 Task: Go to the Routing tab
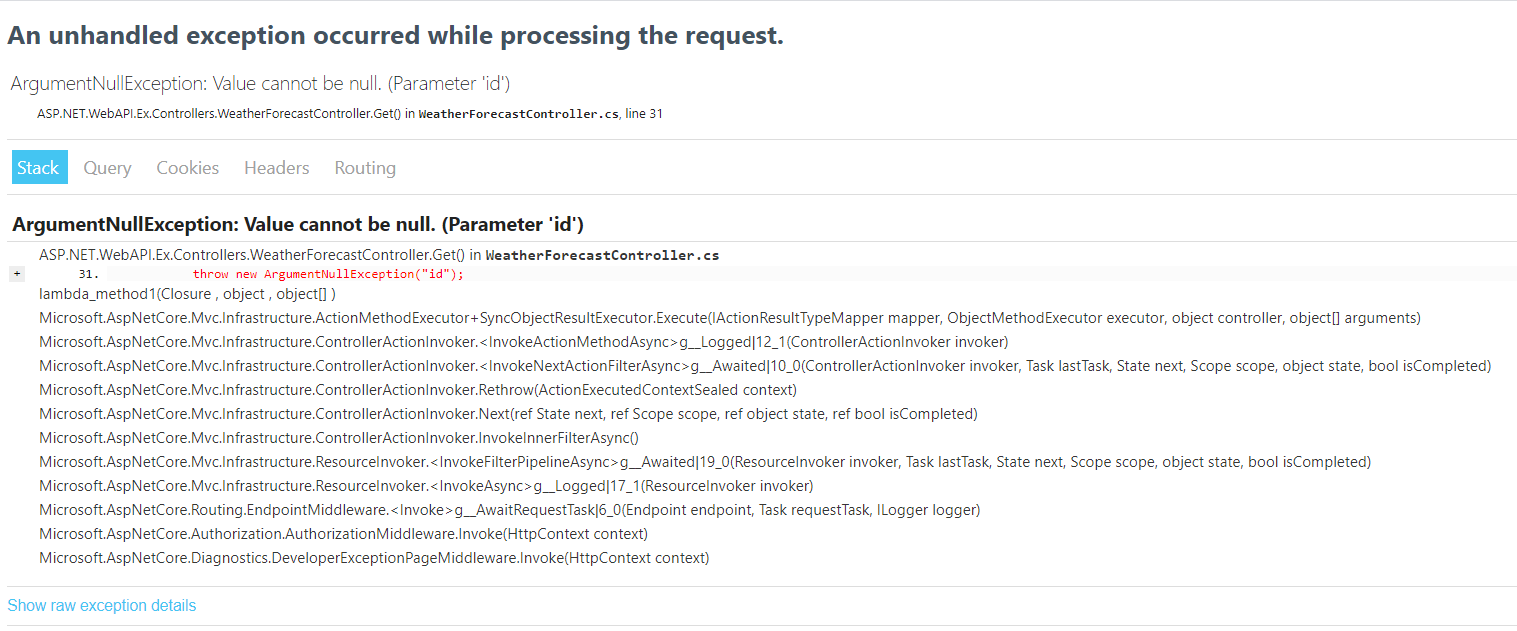click(x=365, y=168)
